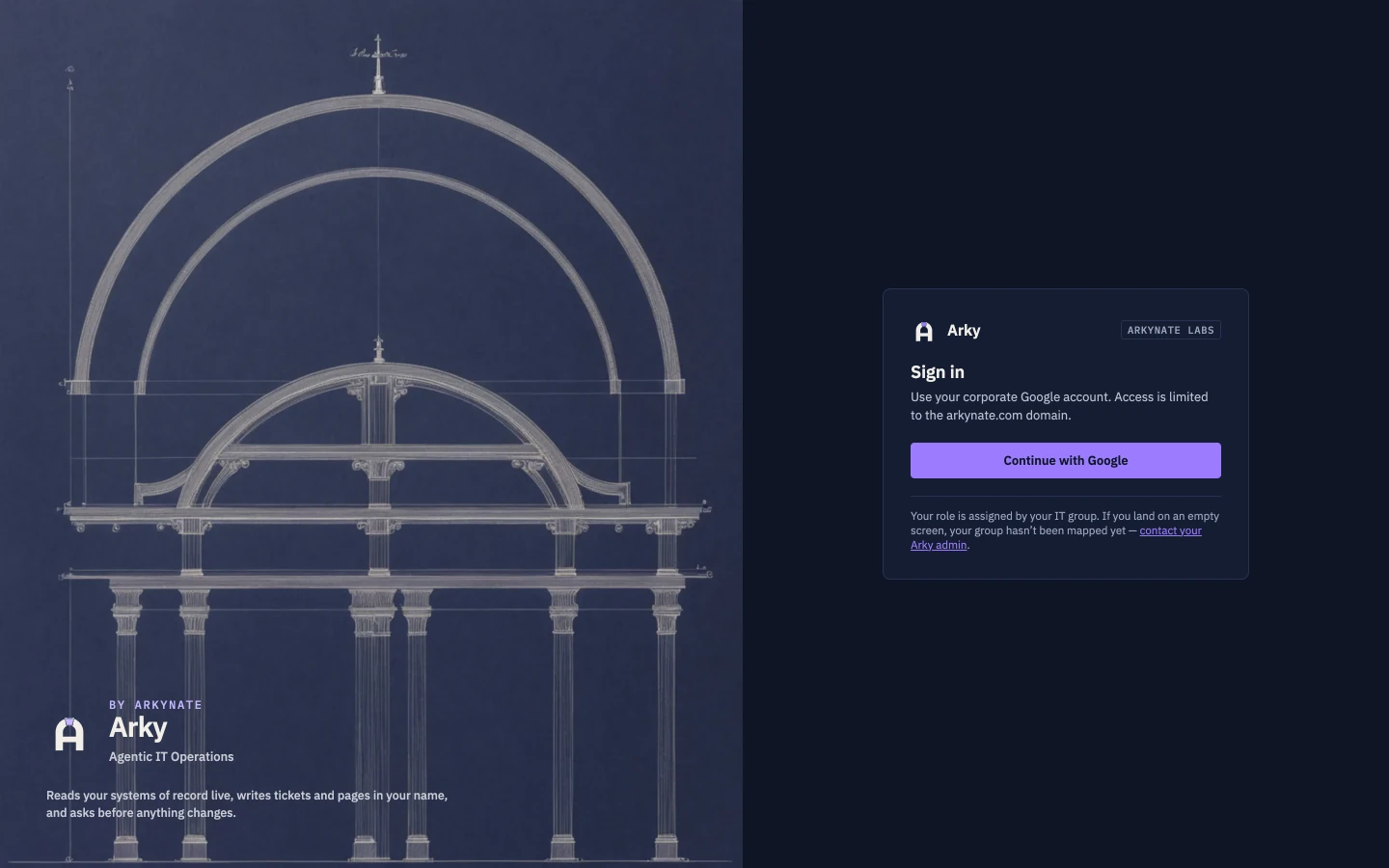Click the large Arky logo beside the tagline
The width and height of the screenshot is (1389, 868).
tap(69, 734)
